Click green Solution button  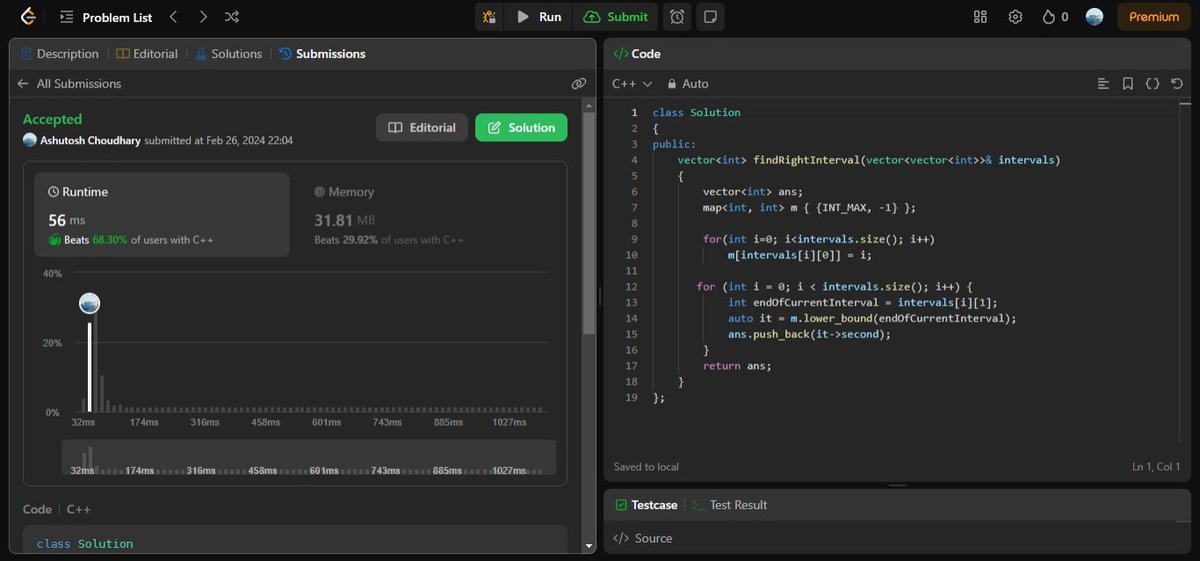521,127
